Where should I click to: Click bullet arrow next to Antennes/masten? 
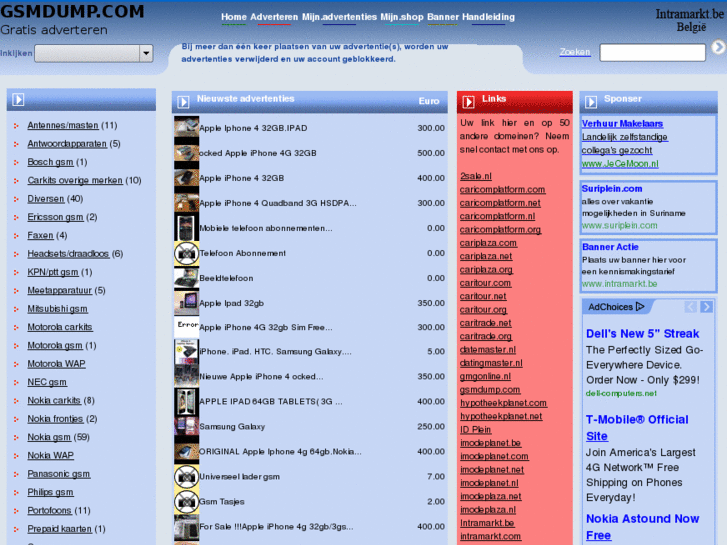point(16,126)
